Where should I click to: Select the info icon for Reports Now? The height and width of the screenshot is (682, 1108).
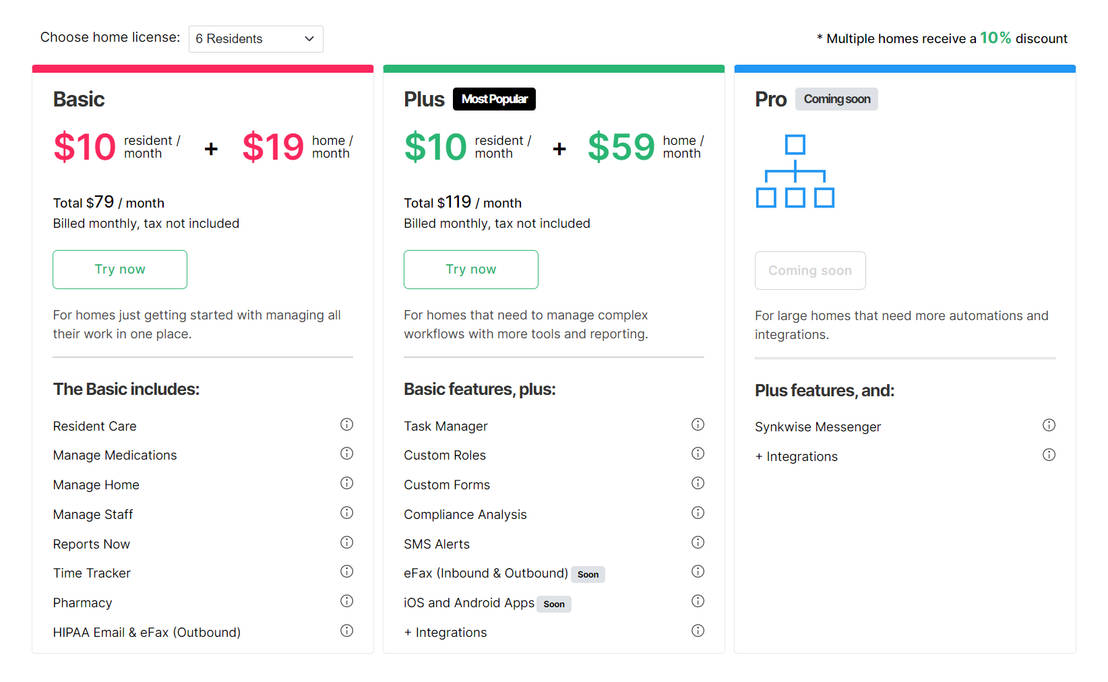(346, 542)
